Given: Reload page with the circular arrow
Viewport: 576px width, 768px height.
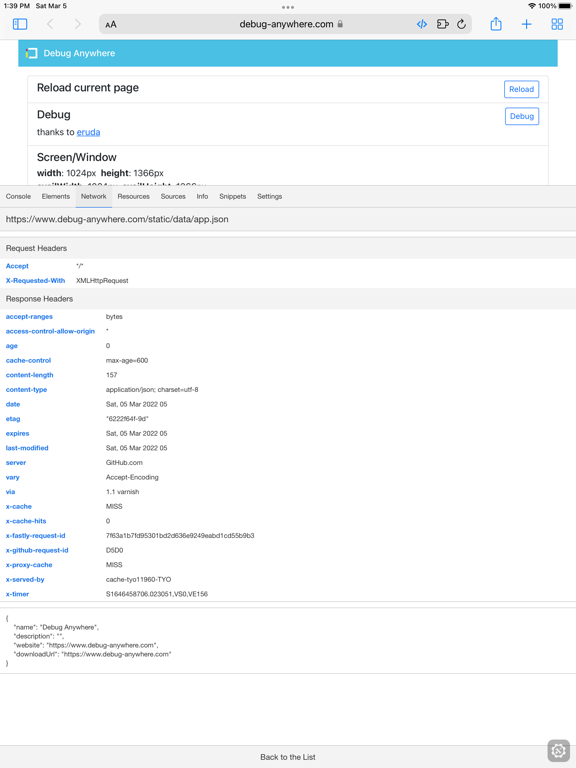Looking at the screenshot, I should [461, 24].
